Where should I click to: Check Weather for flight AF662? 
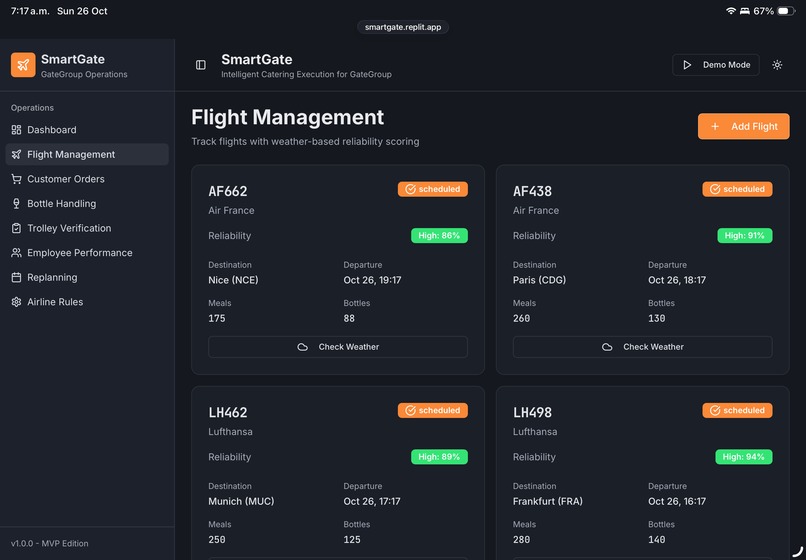pyautogui.click(x=338, y=347)
